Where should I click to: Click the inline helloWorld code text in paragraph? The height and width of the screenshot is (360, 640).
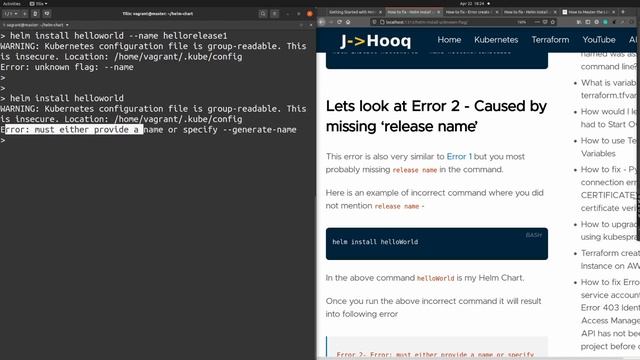point(435,278)
